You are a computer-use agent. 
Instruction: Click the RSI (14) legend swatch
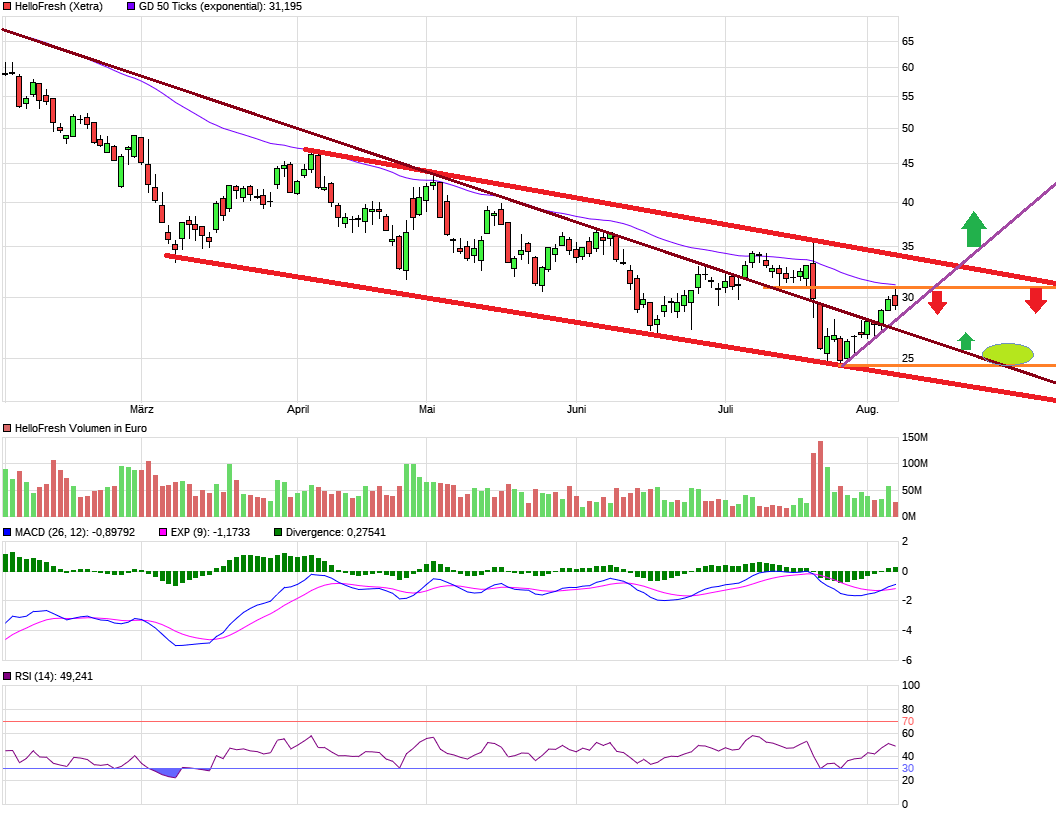7,677
